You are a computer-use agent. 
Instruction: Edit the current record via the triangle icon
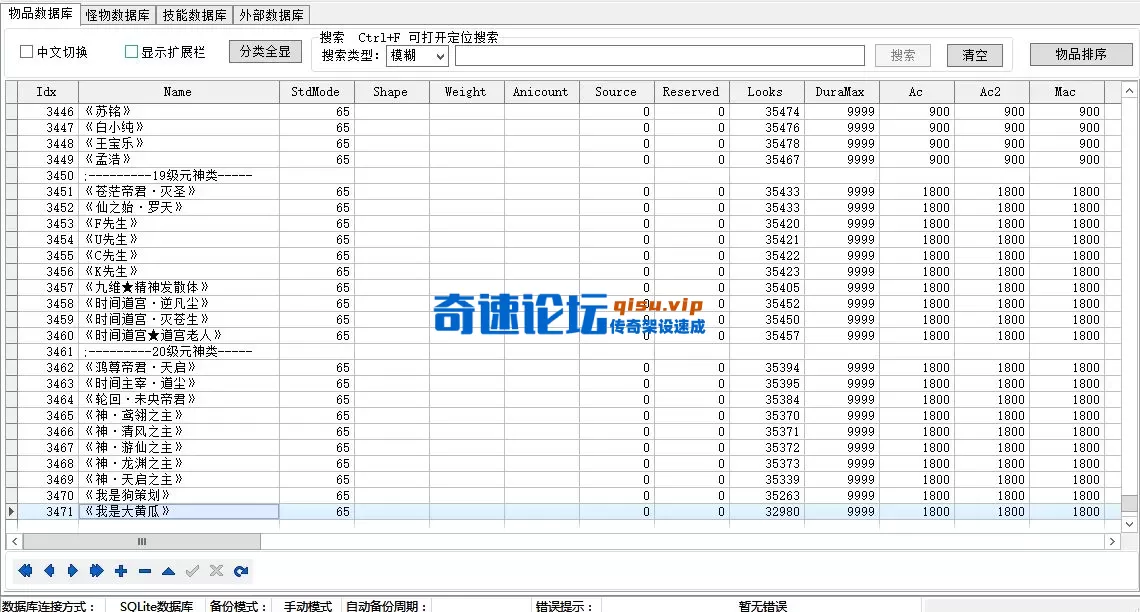[x=167, y=570]
